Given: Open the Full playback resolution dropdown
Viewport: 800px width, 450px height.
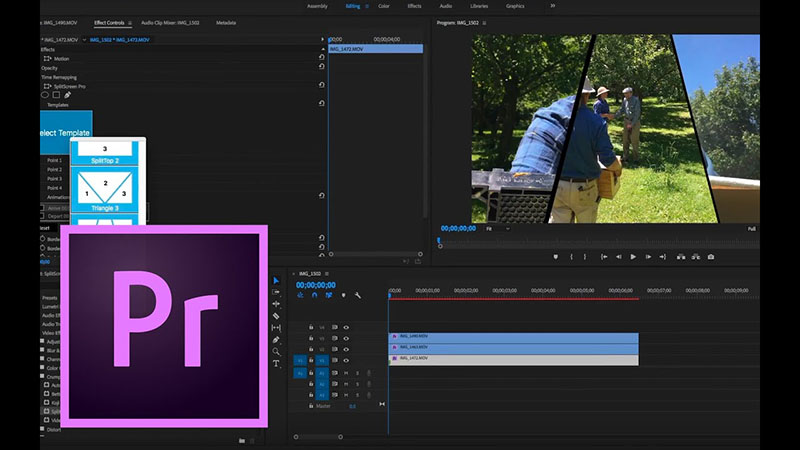Looking at the screenshot, I should point(752,229).
